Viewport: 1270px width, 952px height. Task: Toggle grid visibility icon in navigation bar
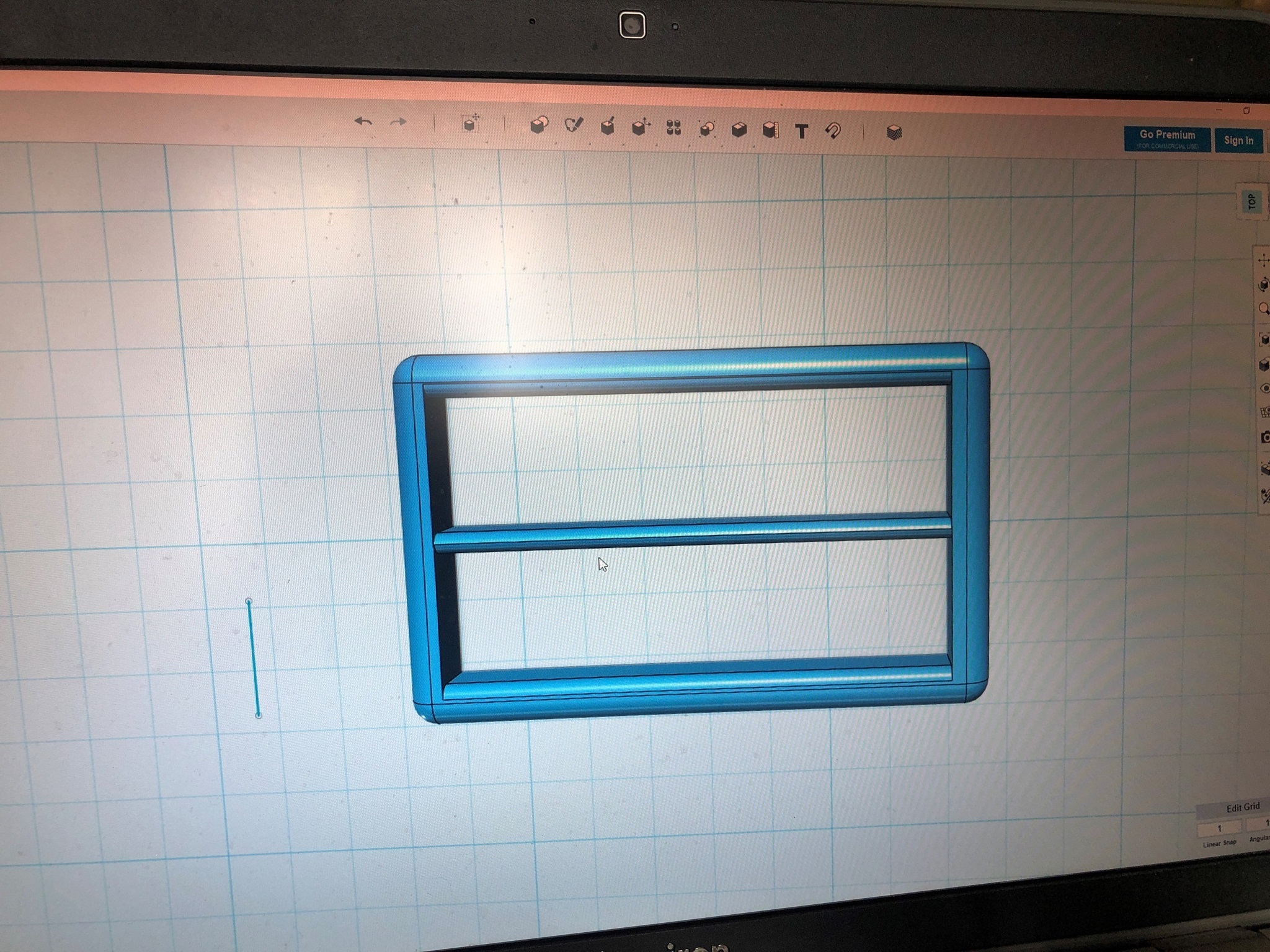1266,413
